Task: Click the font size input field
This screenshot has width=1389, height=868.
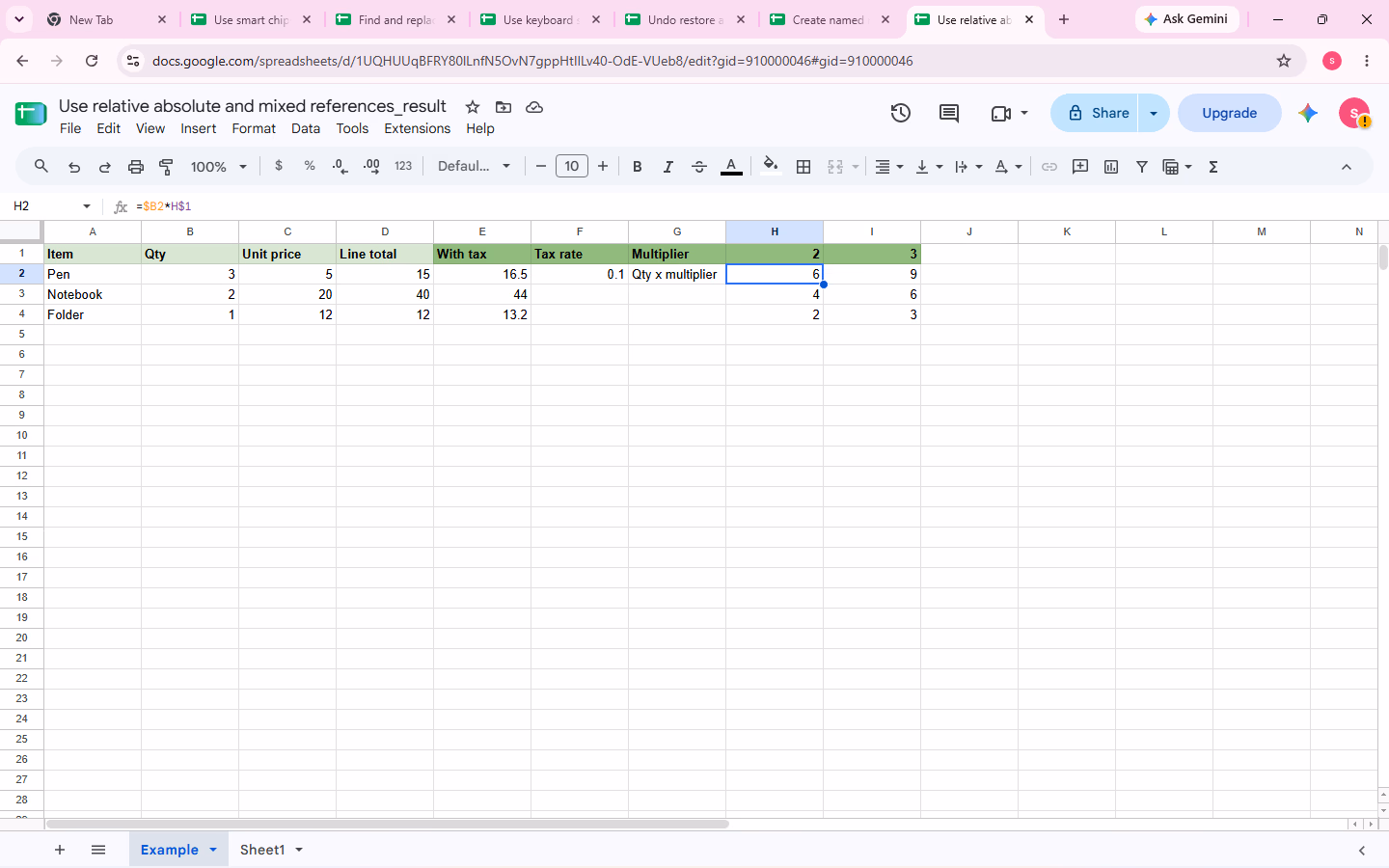Action: coord(572,167)
